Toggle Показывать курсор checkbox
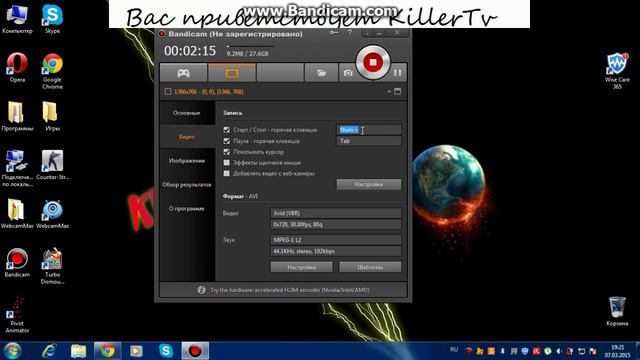The width and height of the screenshot is (640, 360). tap(227, 152)
